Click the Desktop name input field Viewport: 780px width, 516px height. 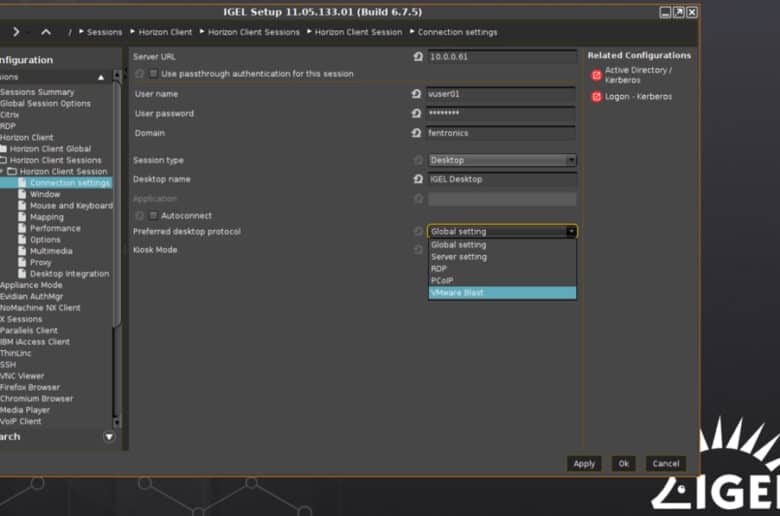pyautogui.click(x=502, y=179)
